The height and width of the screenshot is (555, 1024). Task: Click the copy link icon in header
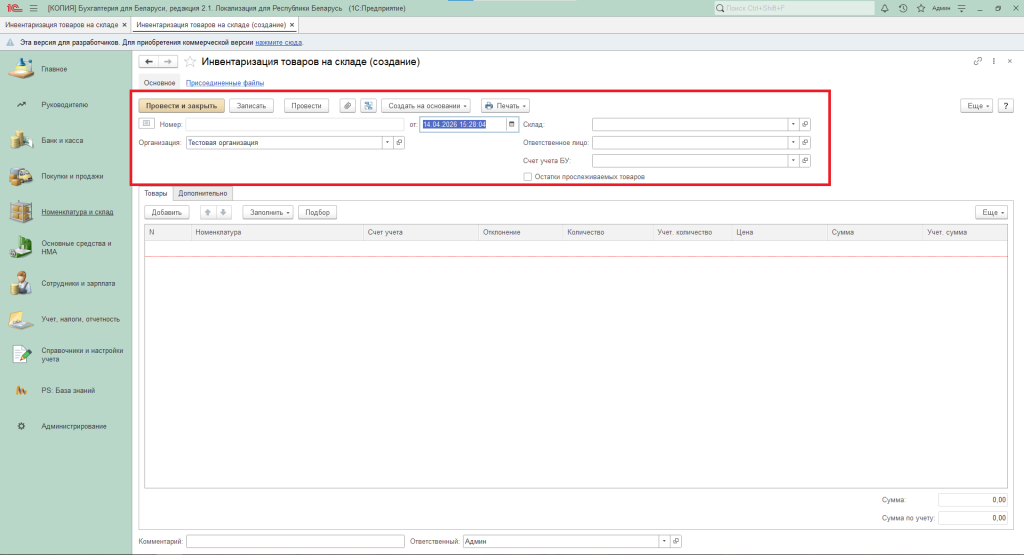click(x=978, y=62)
